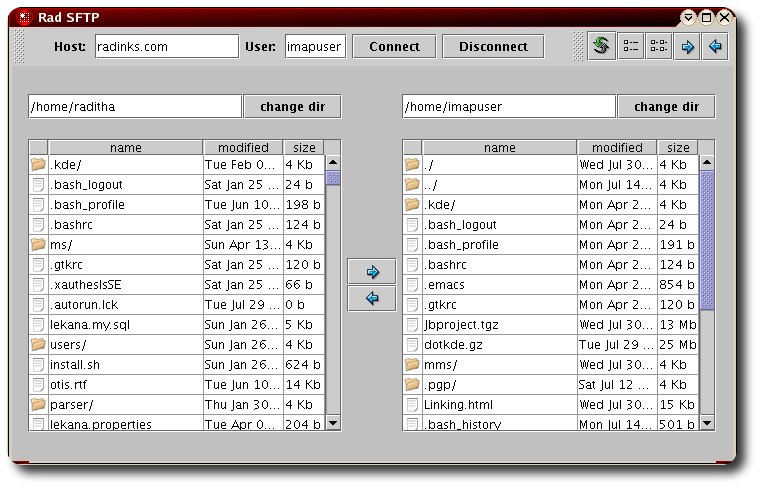Image resolution: width=760 pixels, height=488 pixels.
Task: Click file icon next to lekana.my.sql
Action: (x=38, y=324)
